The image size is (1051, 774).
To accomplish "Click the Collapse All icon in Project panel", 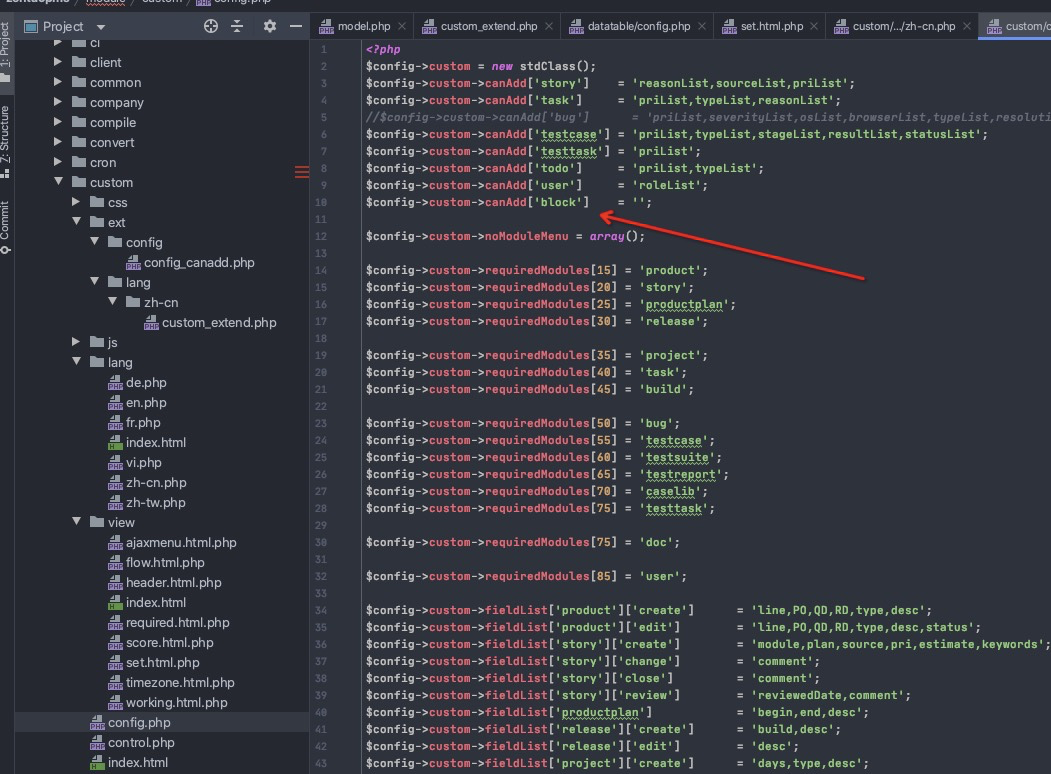I will point(237,27).
